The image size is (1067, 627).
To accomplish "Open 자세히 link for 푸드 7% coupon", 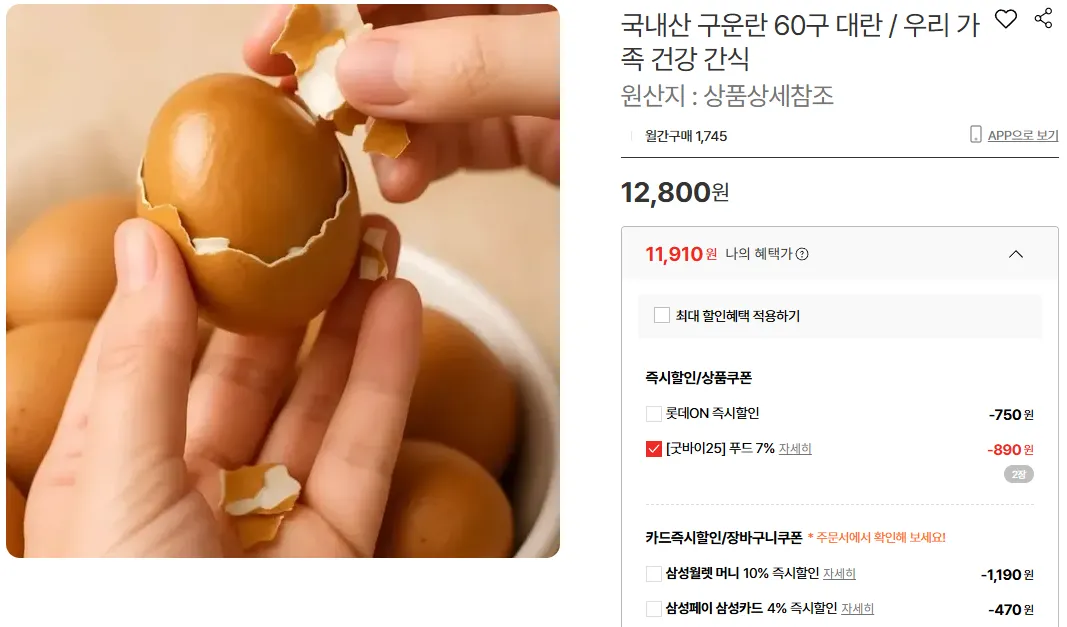I will coord(795,449).
